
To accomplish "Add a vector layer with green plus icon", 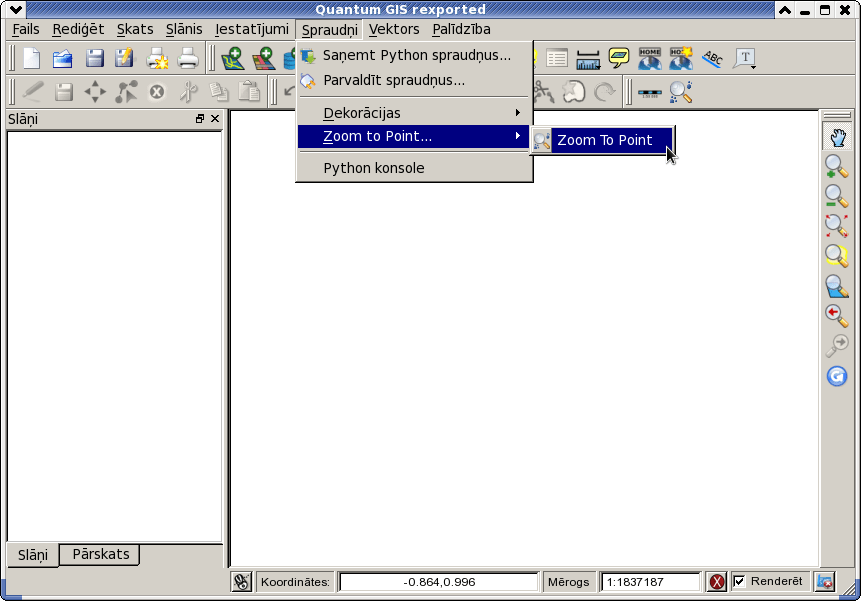I will [x=233, y=58].
